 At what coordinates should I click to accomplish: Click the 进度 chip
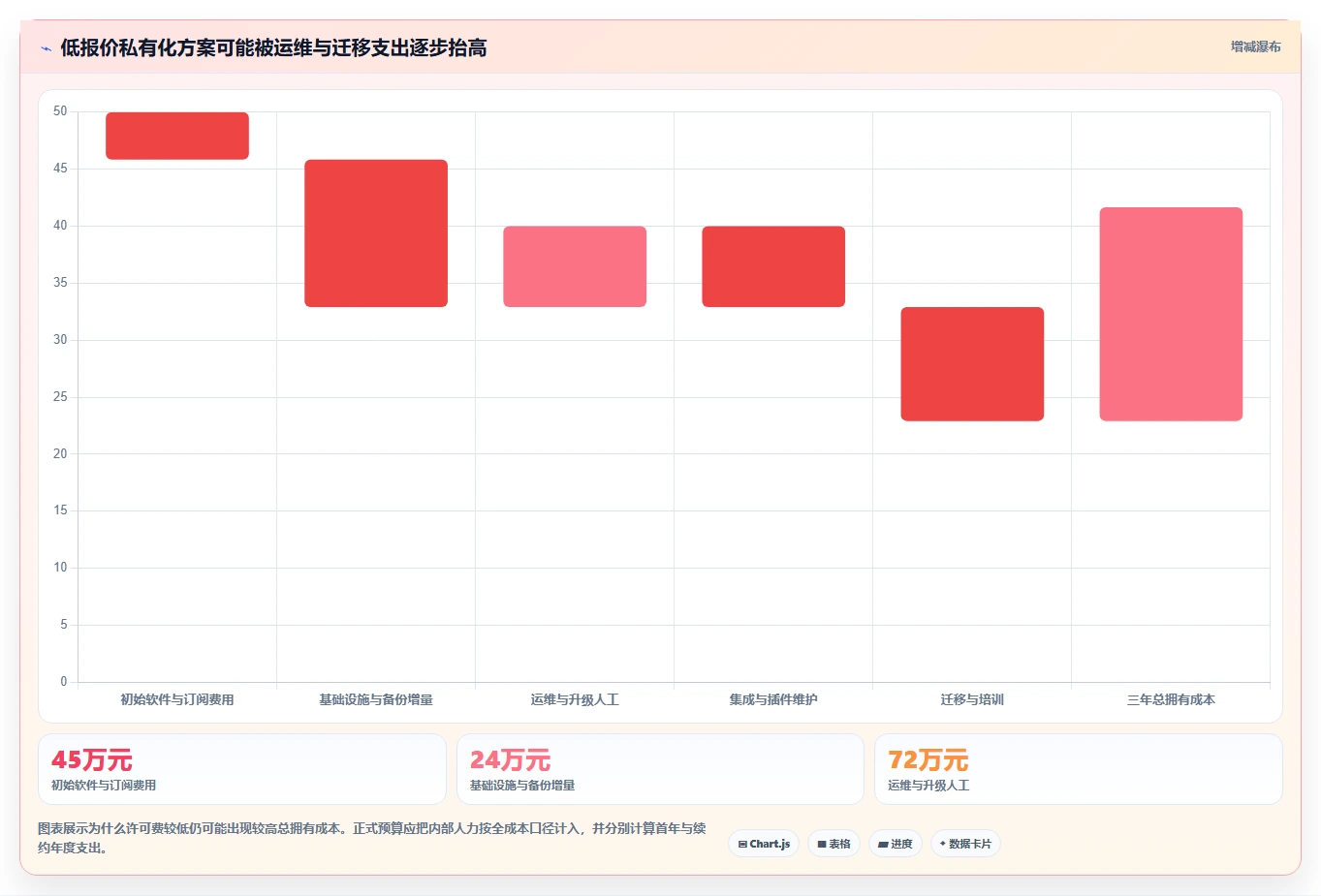[x=896, y=844]
